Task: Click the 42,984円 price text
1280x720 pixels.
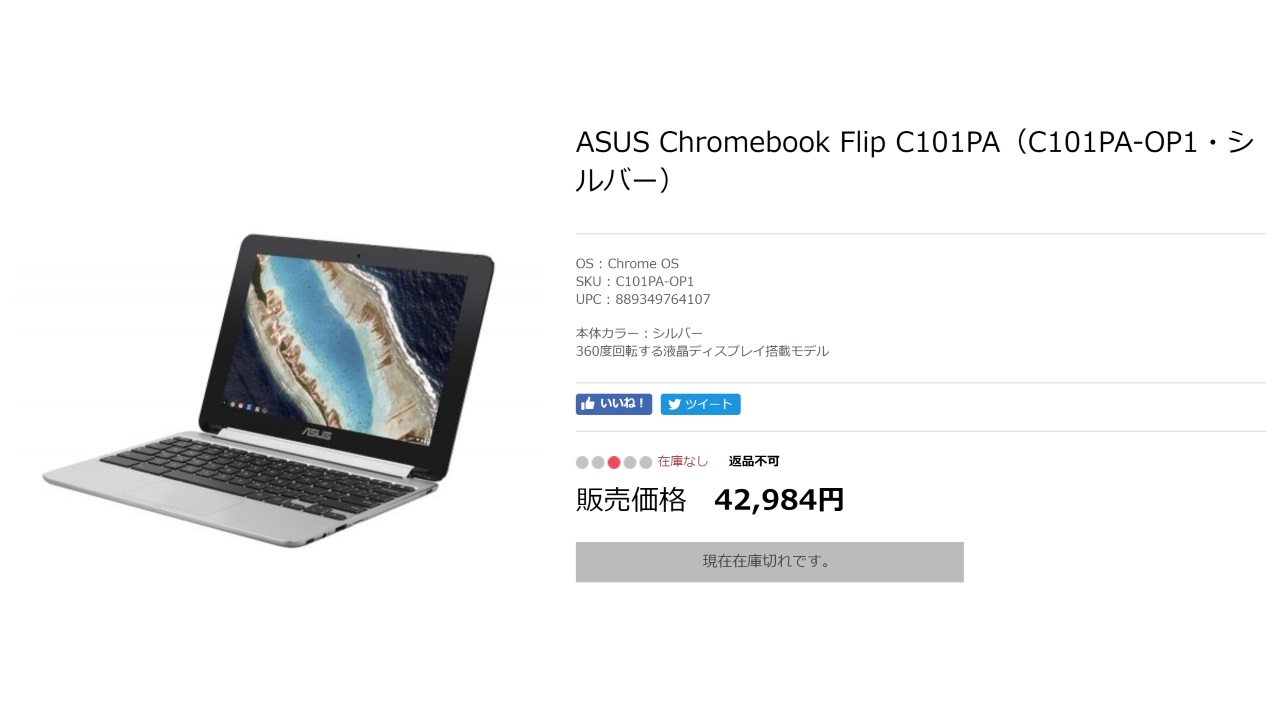Action: pos(779,499)
